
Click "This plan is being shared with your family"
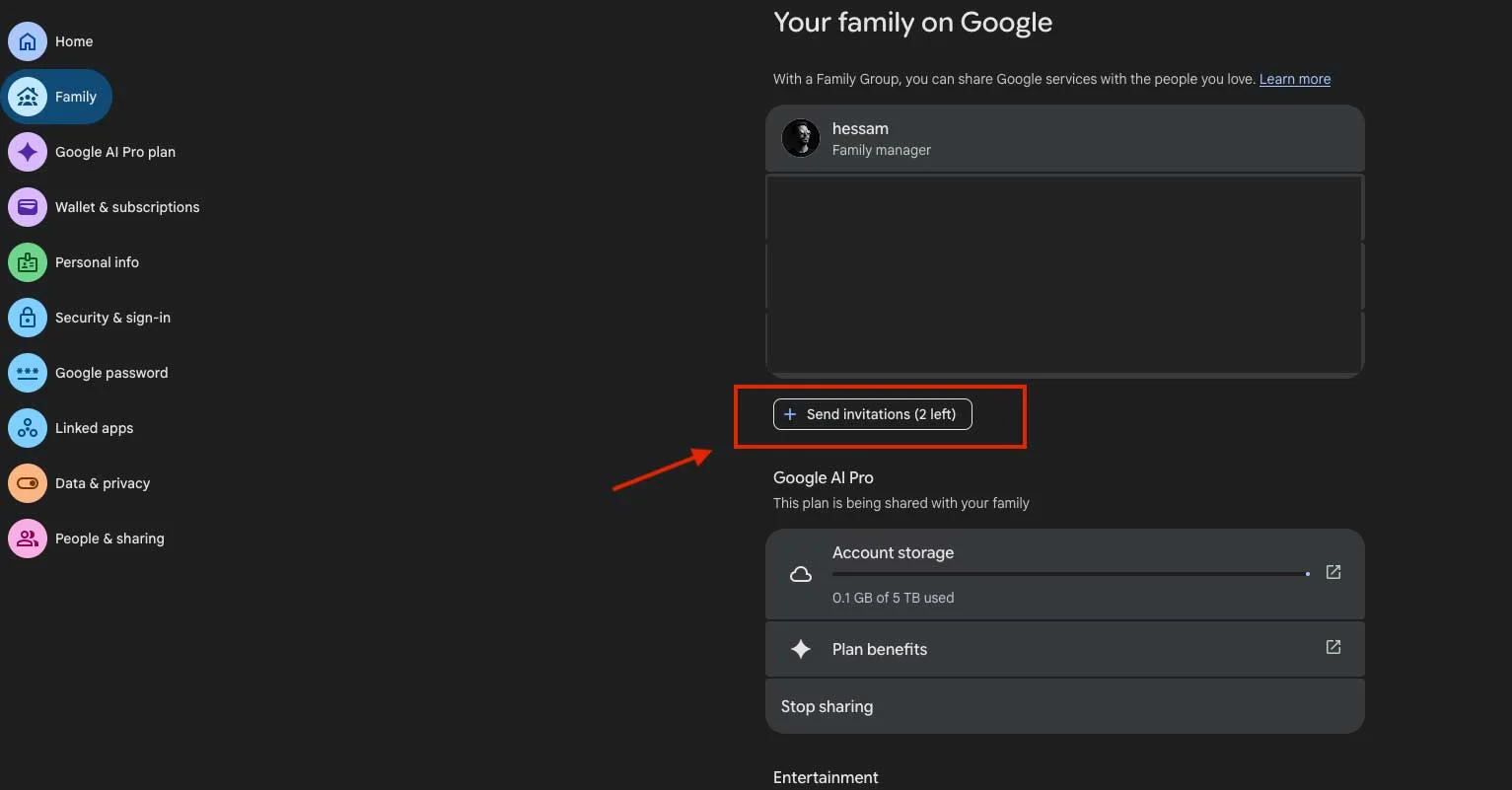[x=901, y=503]
